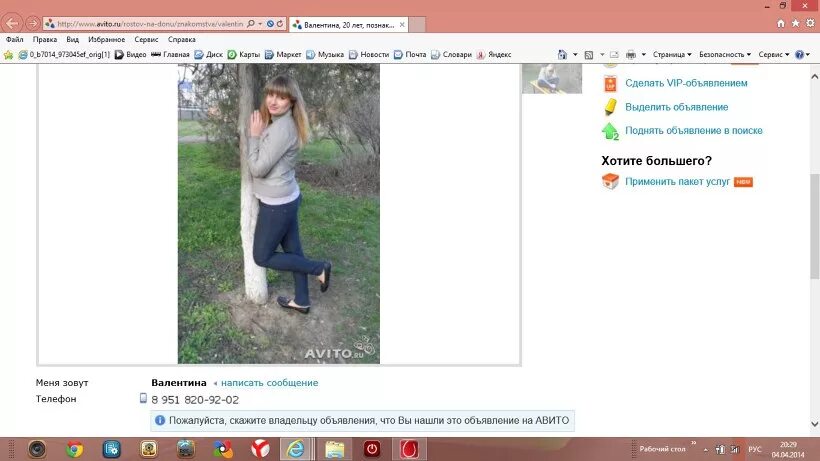Image resolution: width=820 pixels, height=461 pixels.
Task: Open the Страница dropdown menu
Action: pyautogui.click(x=672, y=54)
